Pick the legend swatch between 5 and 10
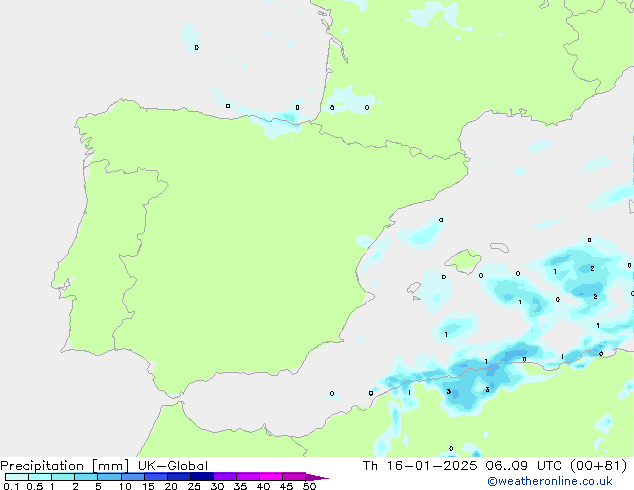 (x=109, y=477)
